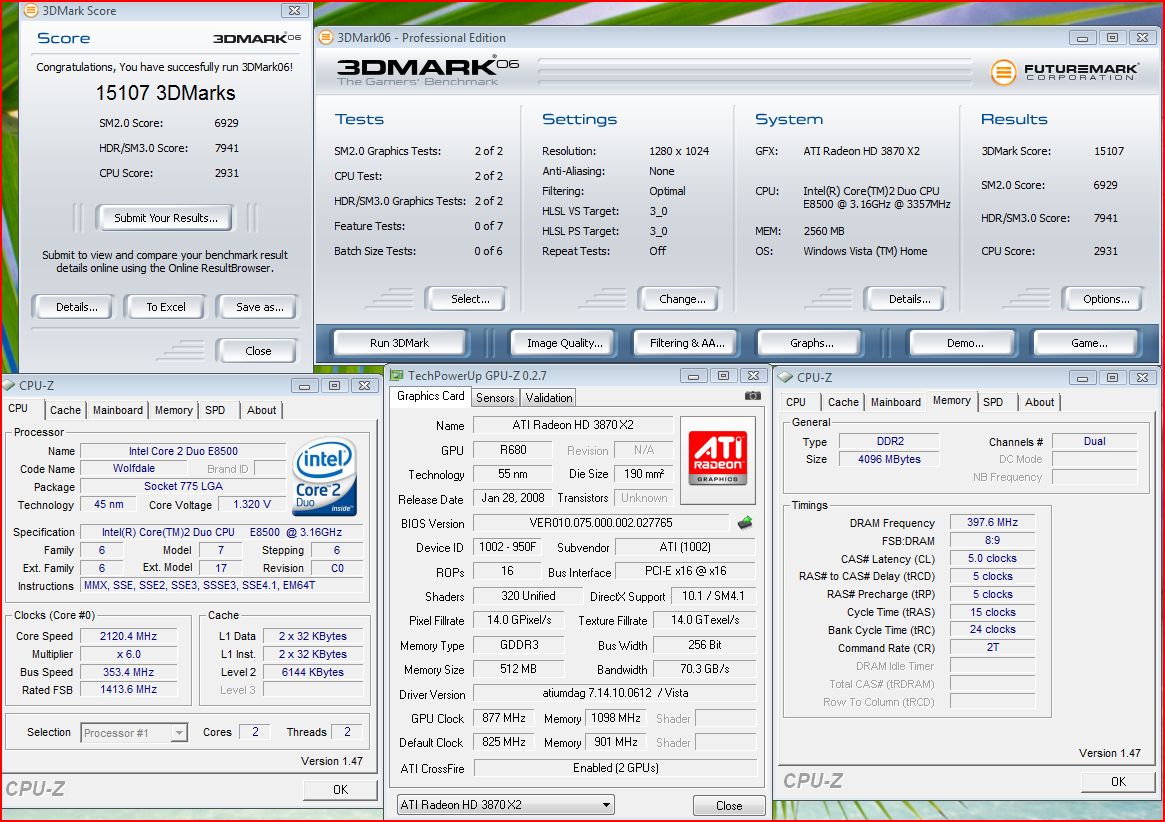Close the 3DMark Score window with X
Viewport: 1165px width, 822px height.
[x=294, y=10]
